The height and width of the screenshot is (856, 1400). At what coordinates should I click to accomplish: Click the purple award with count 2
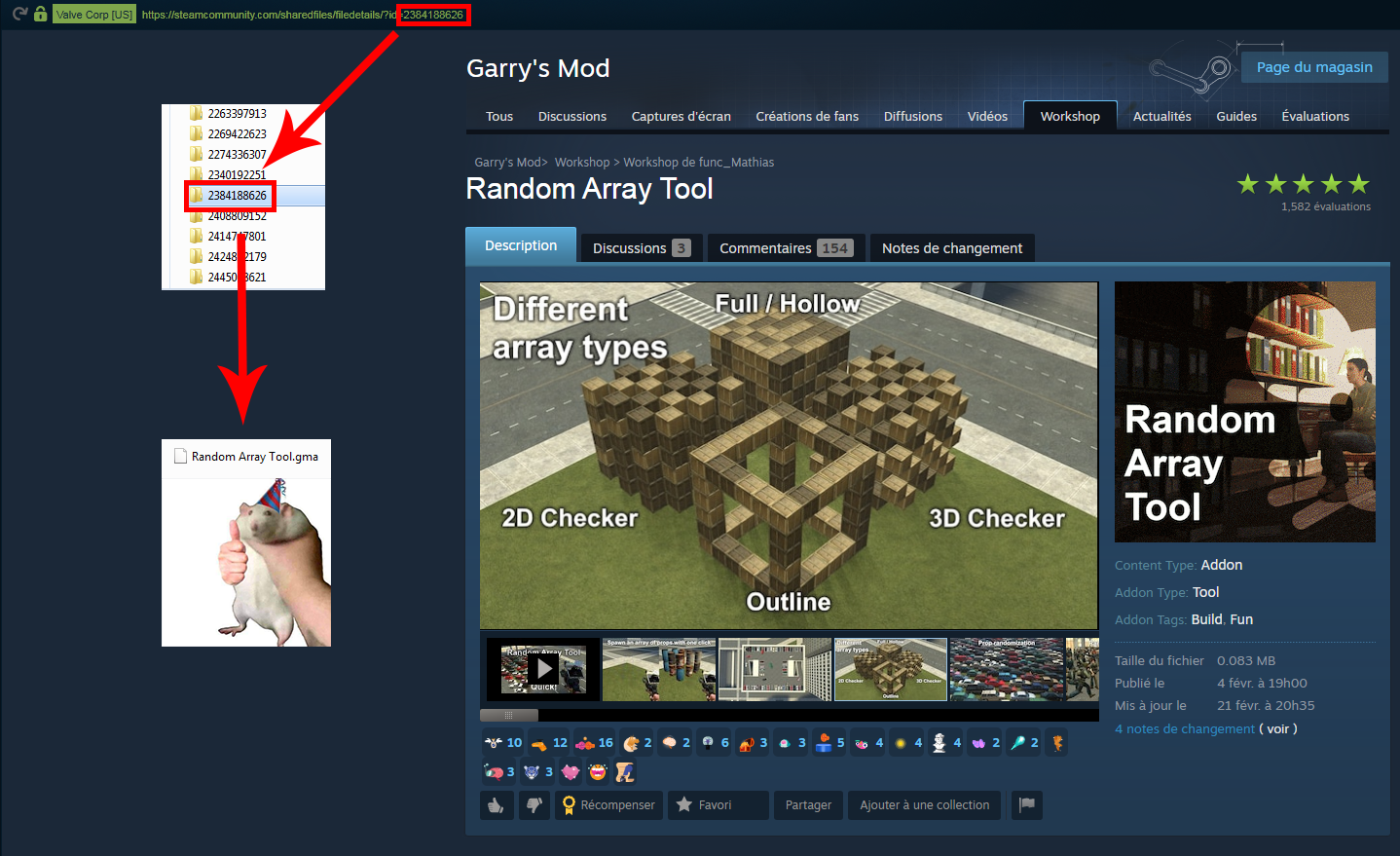(984, 743)
